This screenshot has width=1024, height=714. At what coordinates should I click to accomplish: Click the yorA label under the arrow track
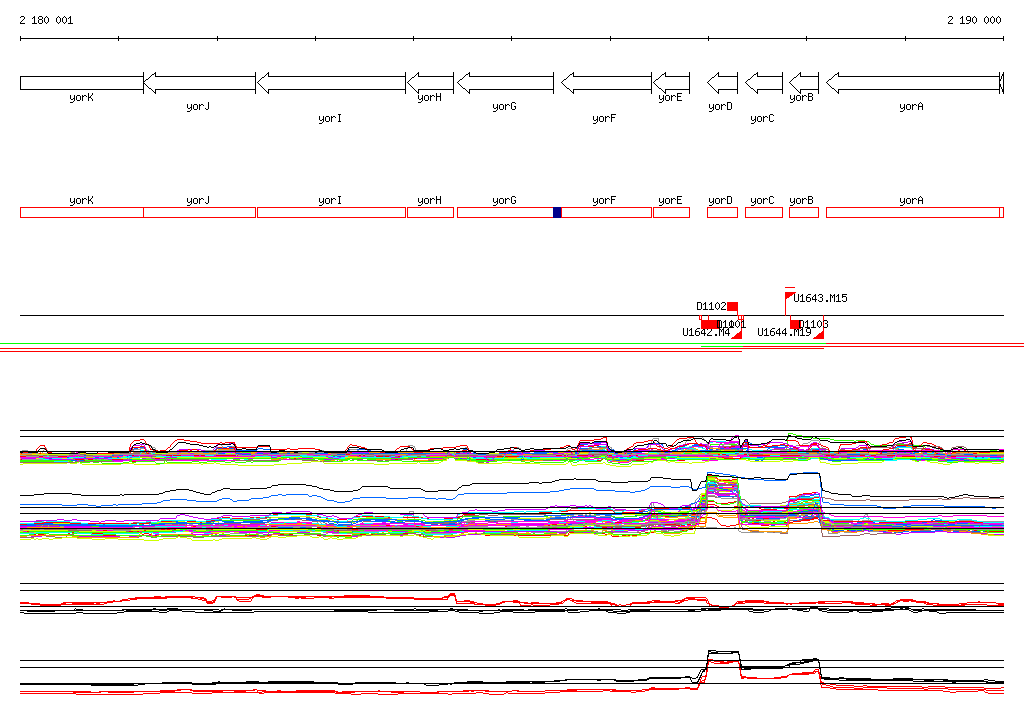coord(911,106)
